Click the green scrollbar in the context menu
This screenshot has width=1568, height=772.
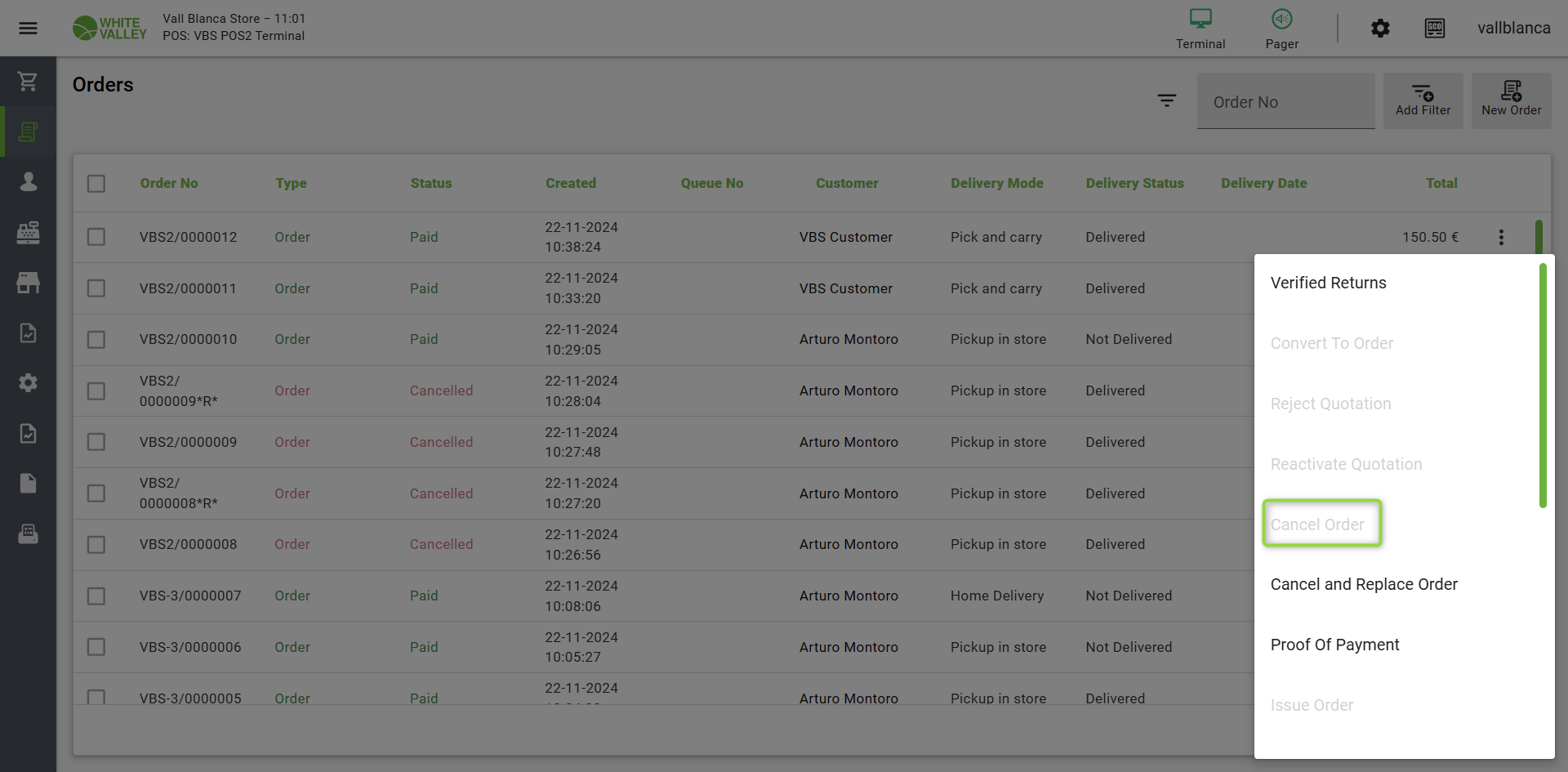tap(1543, 384)
